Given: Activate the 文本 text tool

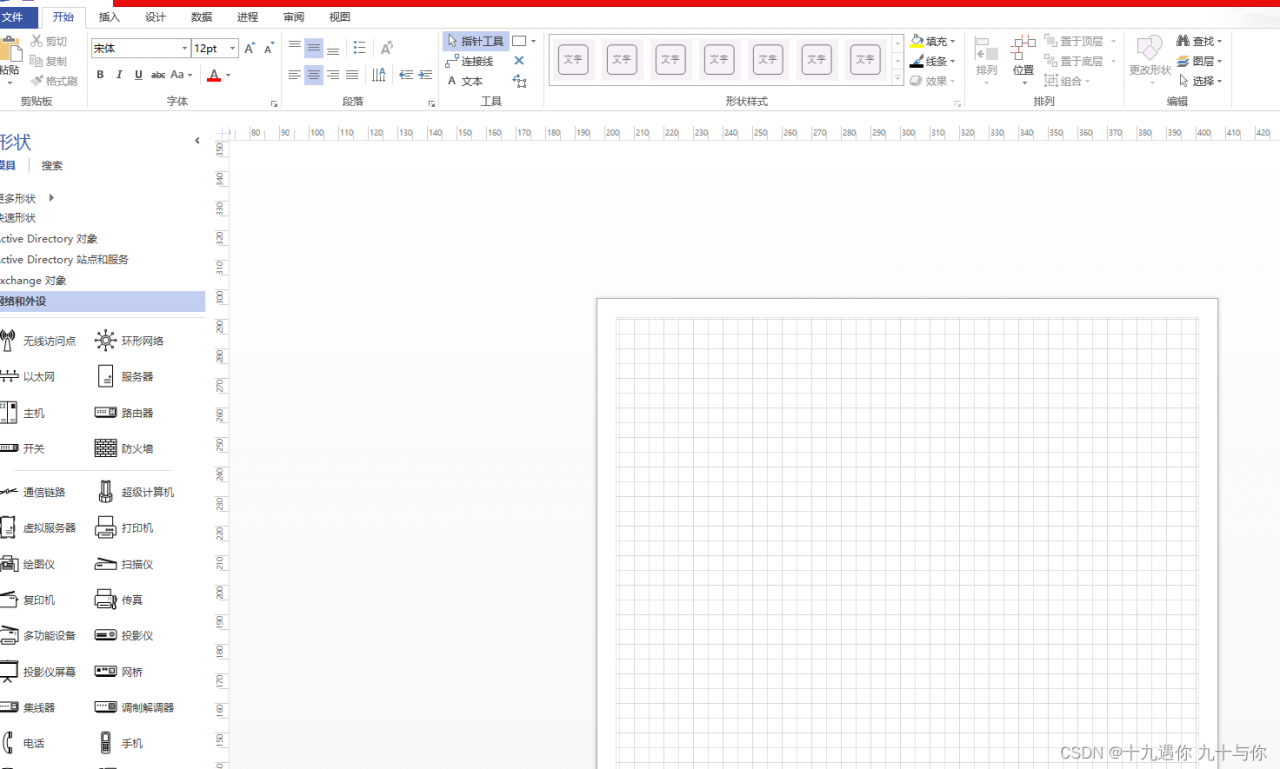Looking at the screenshot, I should click(464, 81).
